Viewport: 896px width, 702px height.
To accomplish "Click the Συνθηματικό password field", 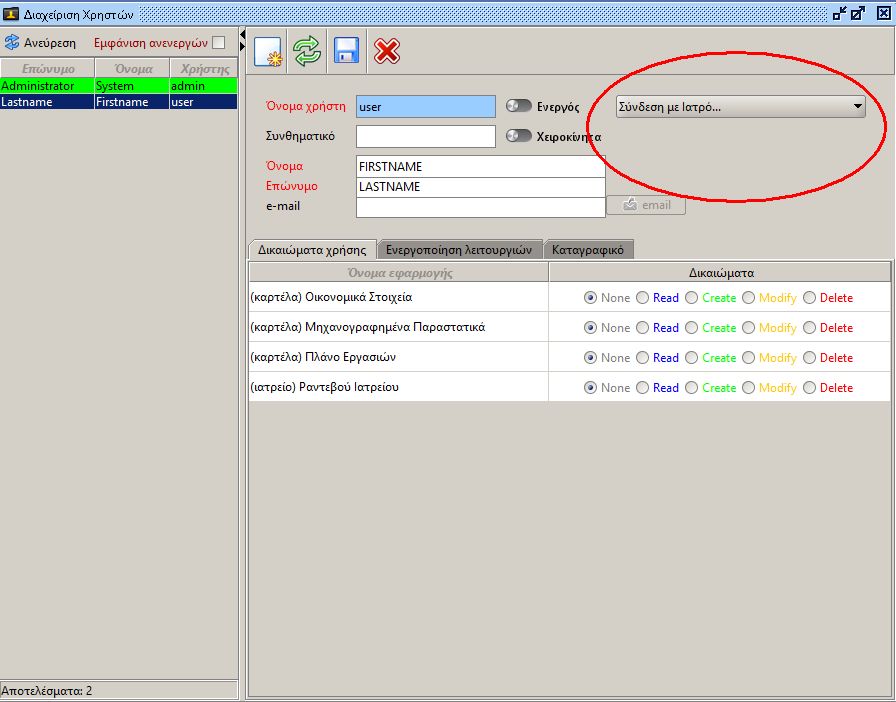I will (x=425, y=136).
